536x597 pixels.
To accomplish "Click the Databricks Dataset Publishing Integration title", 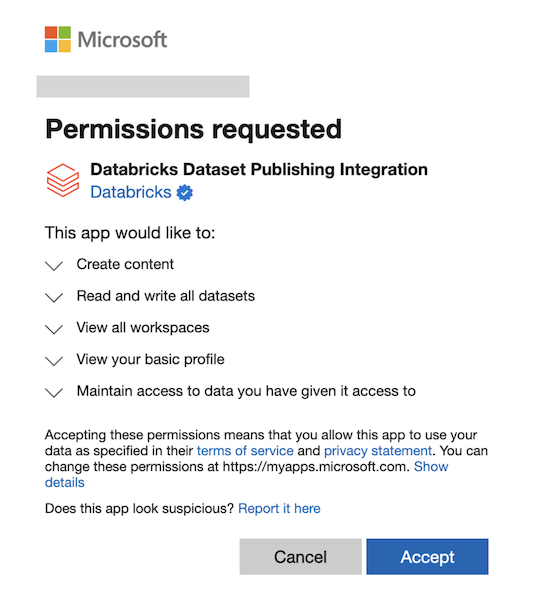I will (x=259, y=169).
